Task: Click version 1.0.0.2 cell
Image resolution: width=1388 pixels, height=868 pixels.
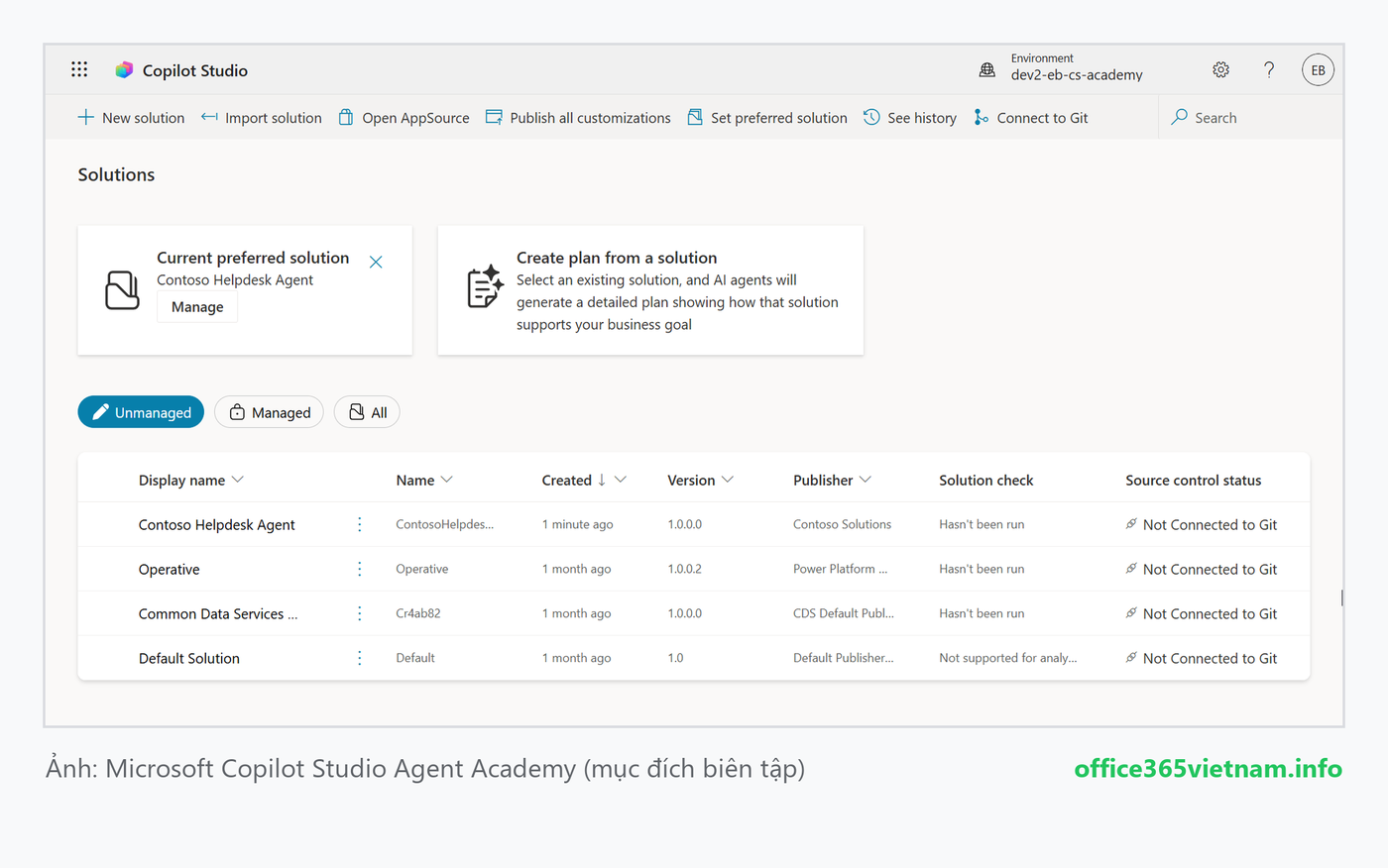Action: click(684, 569)
